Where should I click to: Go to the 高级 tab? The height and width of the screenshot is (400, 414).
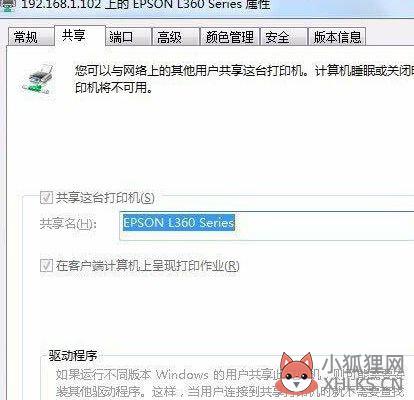tap(176, 37)
